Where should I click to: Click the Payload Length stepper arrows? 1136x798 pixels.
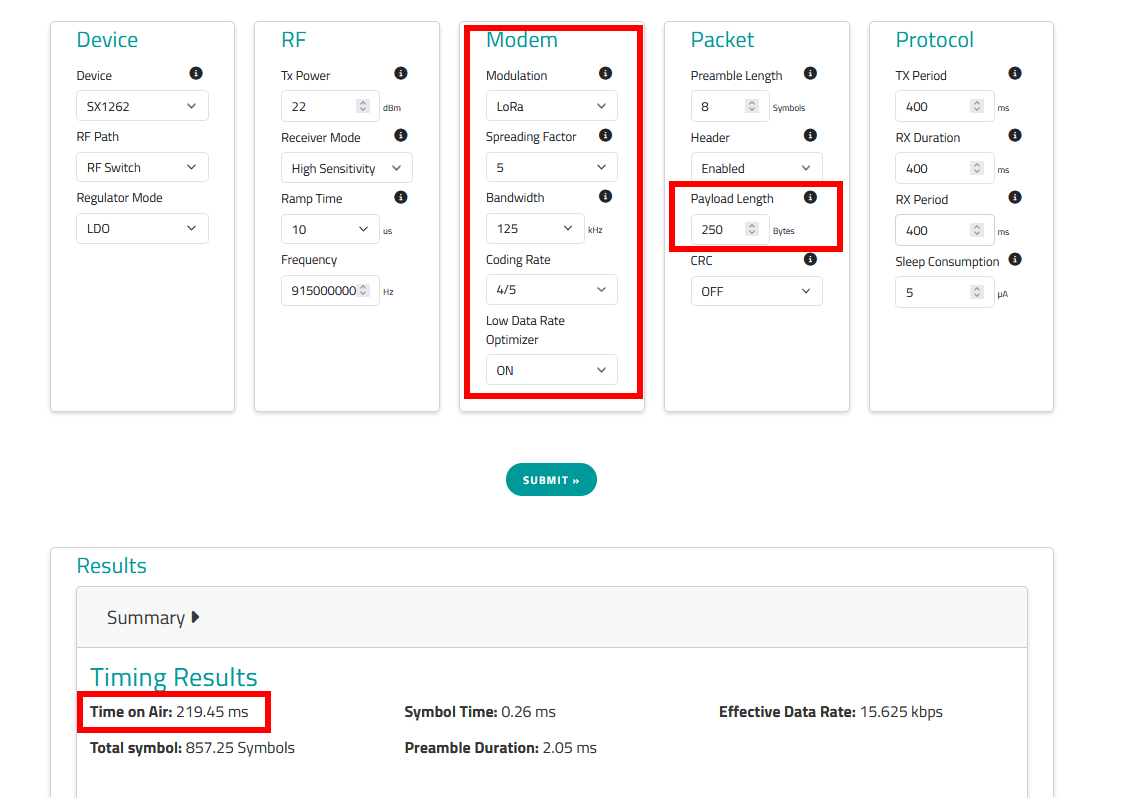[x=753, y=230]
